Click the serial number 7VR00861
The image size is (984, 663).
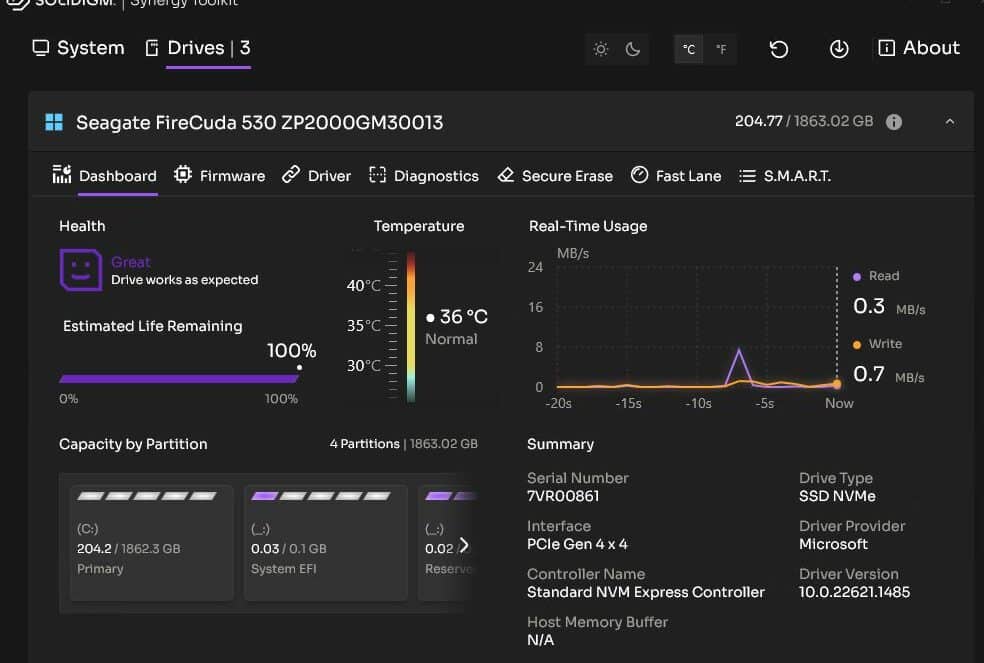563,496
